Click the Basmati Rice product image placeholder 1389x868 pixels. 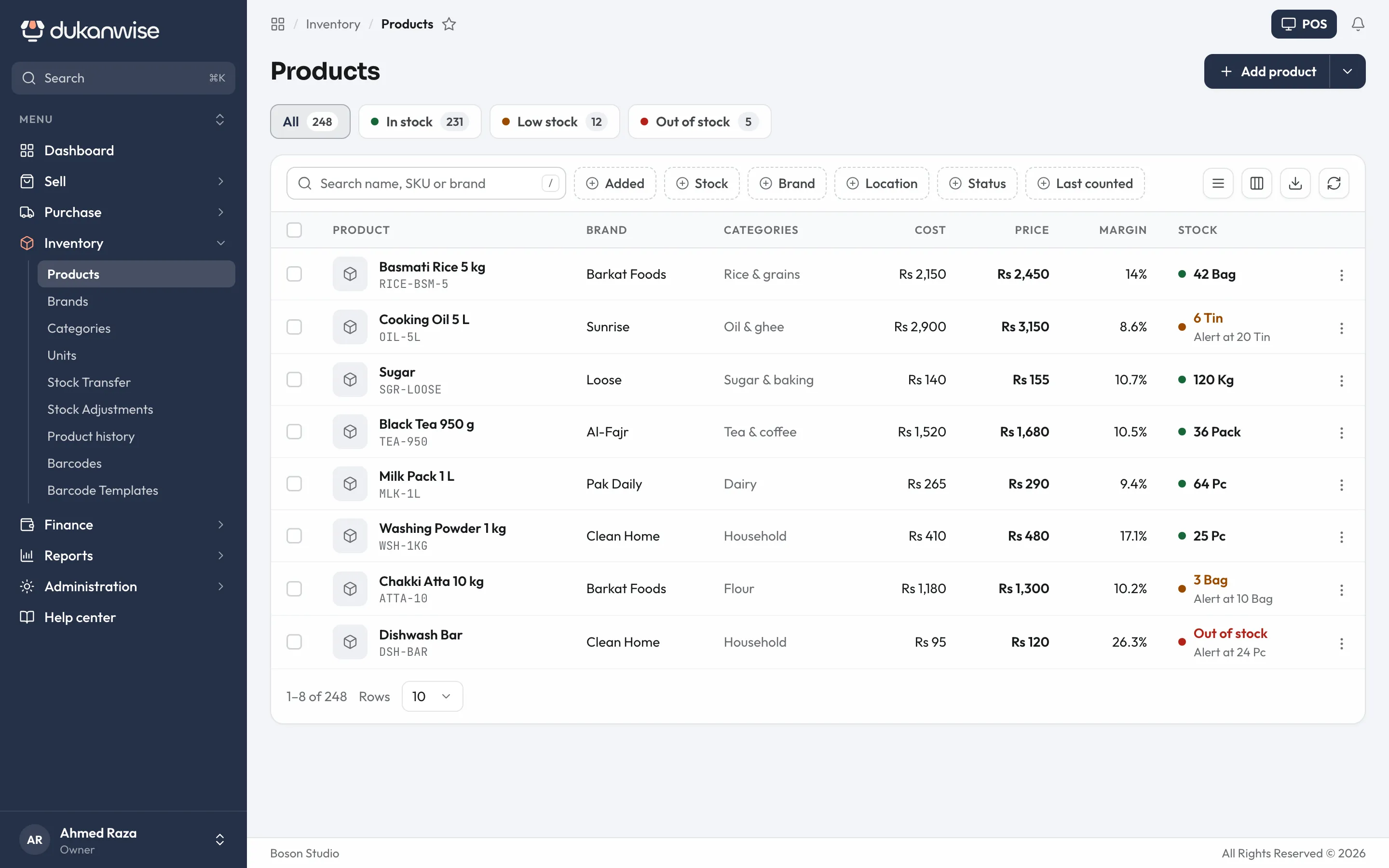click(350, 274)
